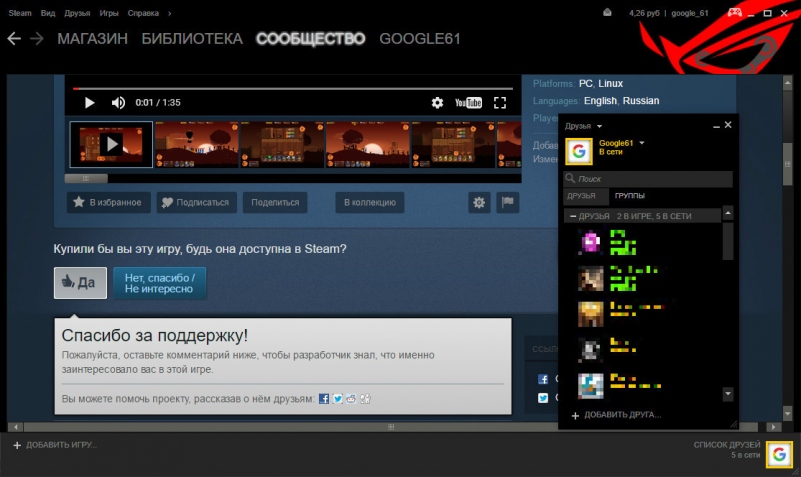801x477 pixels.
Task: Open the СООБЩЕСТВО community section
Action: click(311, 39)
